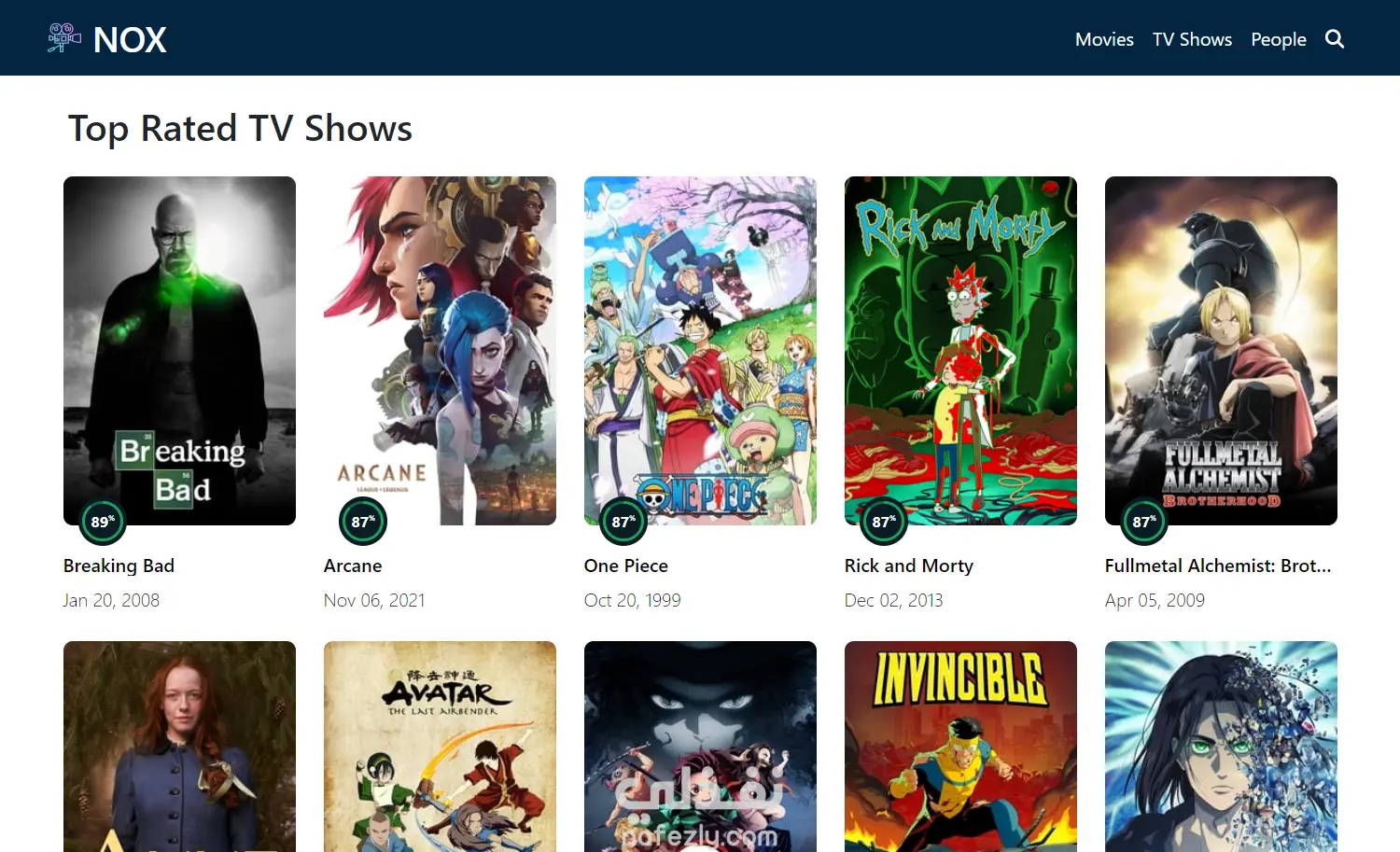Viewport: 1400px width, 852px height.
Task: Open the Arcane poster
Action: pos(440,351)
